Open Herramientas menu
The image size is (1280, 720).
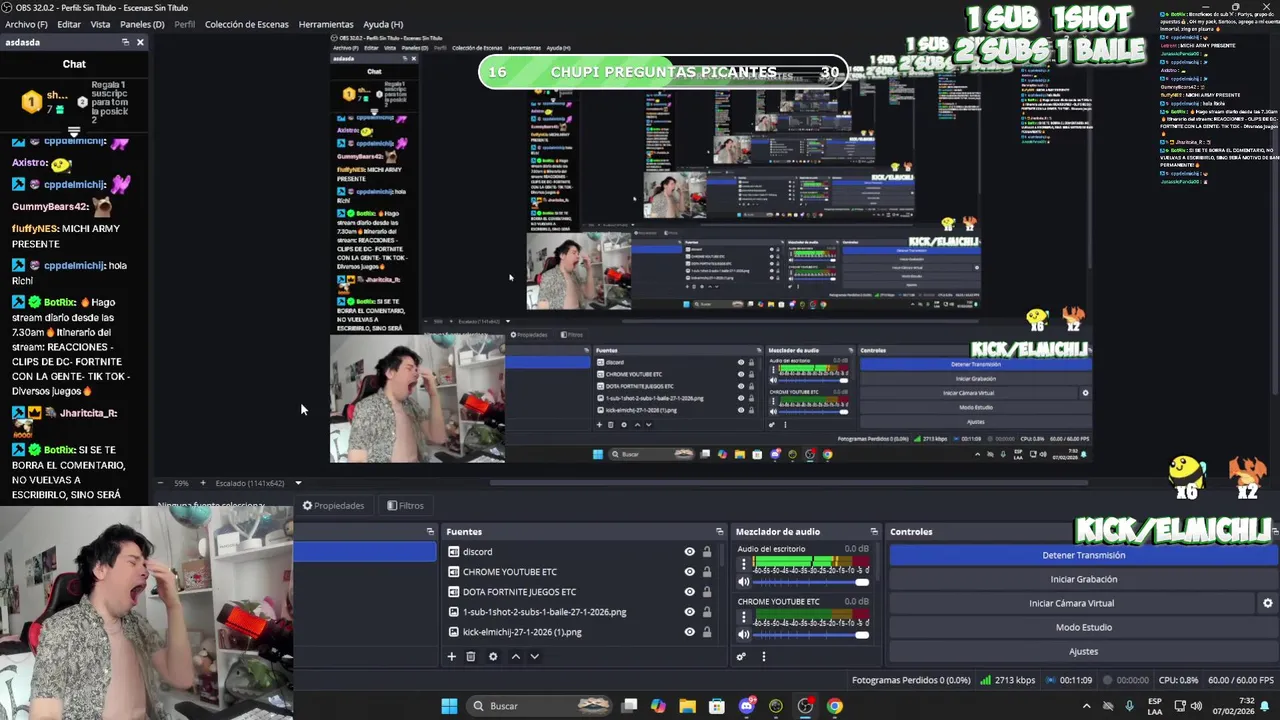(326, 24)
